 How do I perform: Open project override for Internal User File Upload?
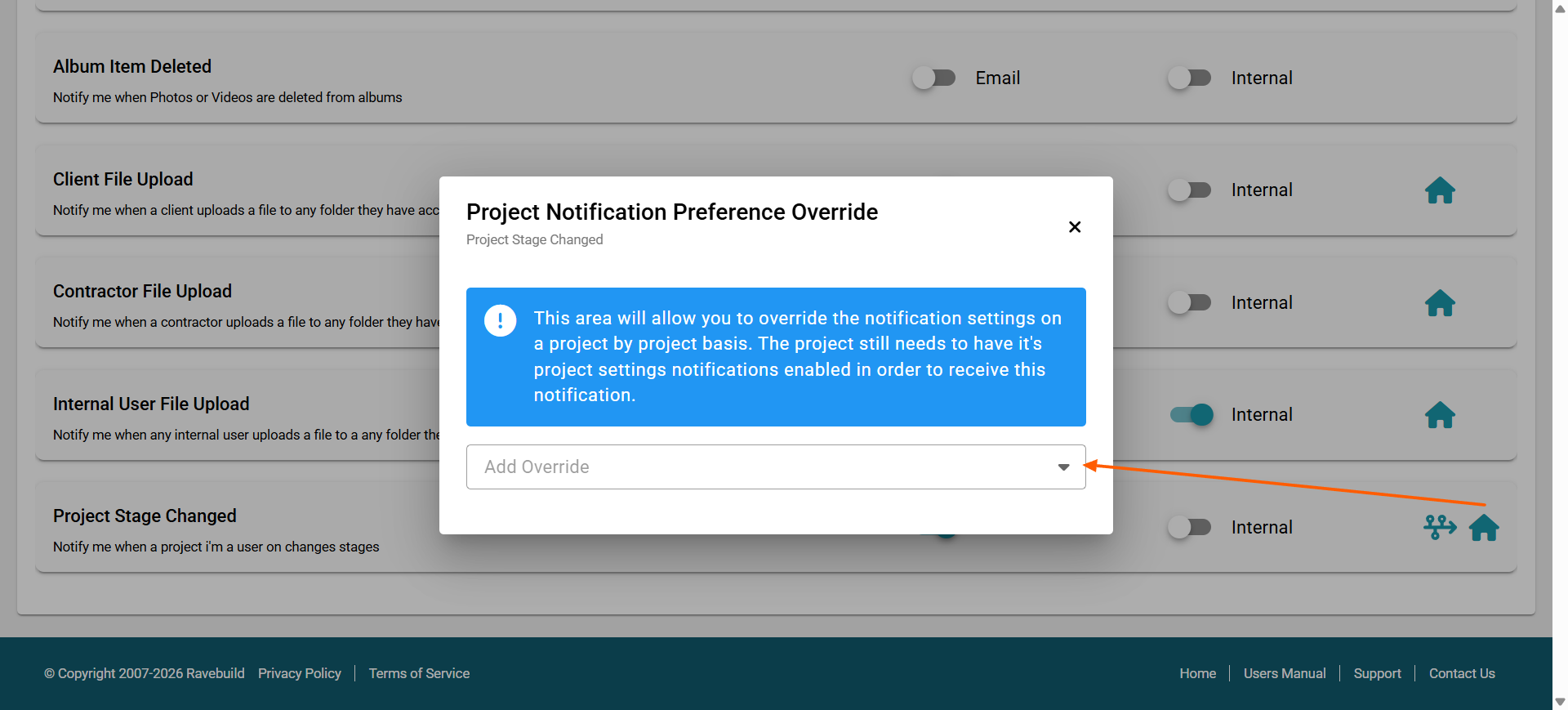[1440, 415]
